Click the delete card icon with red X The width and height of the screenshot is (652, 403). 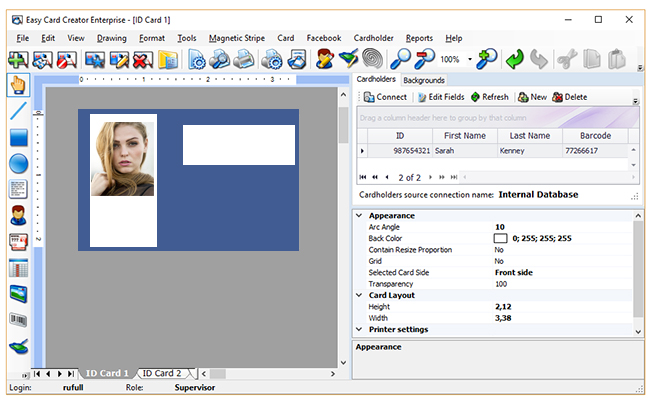(x=143, y=59)
